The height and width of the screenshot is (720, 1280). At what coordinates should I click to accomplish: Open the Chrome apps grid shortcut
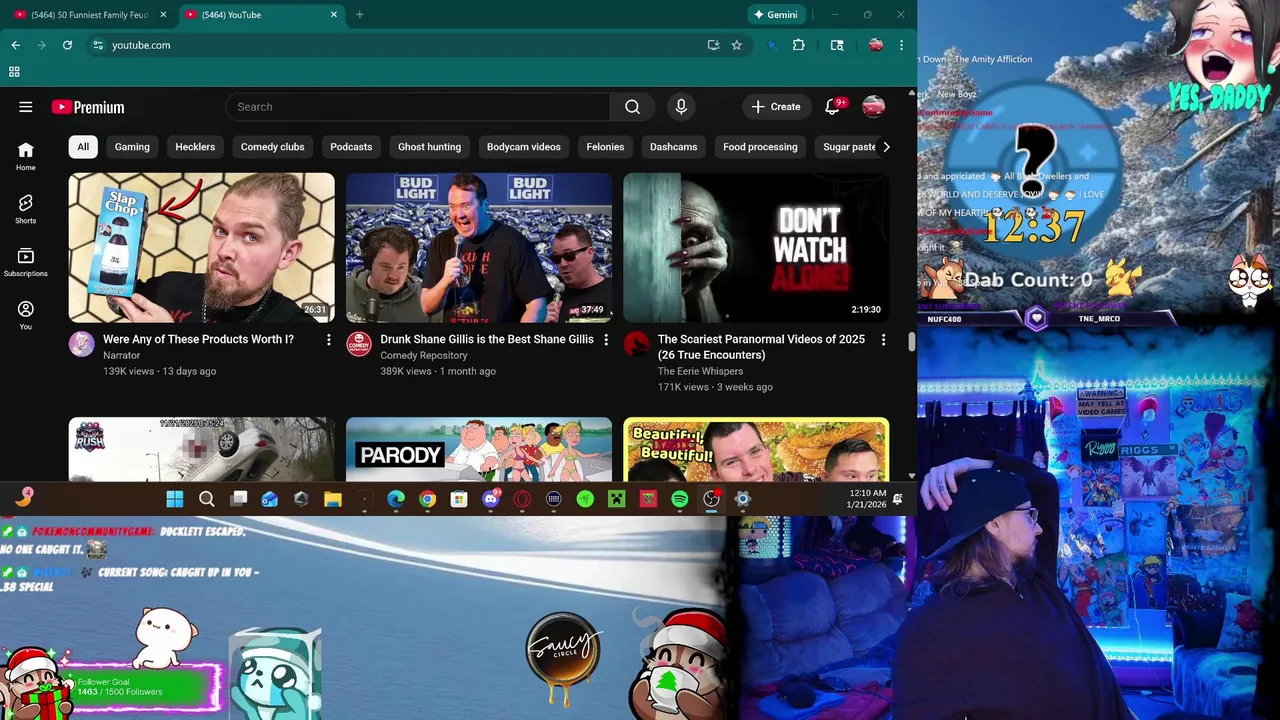[x=14, y=72]
